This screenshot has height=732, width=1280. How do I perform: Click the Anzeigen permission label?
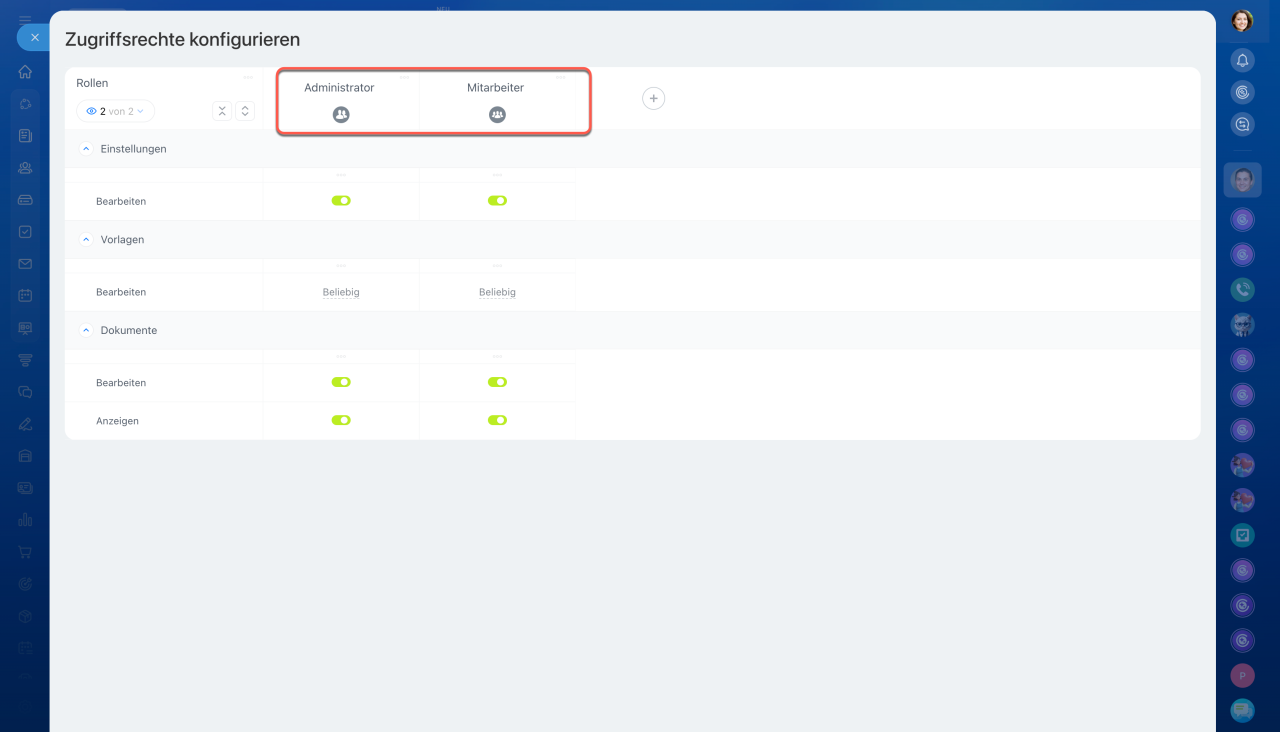point(117,421)
